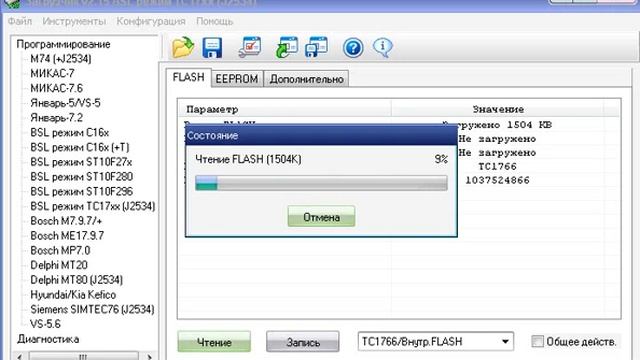Select МИКАС-7.6 in the tree
The image size is (640, 360).
click(x=57, y=88)
